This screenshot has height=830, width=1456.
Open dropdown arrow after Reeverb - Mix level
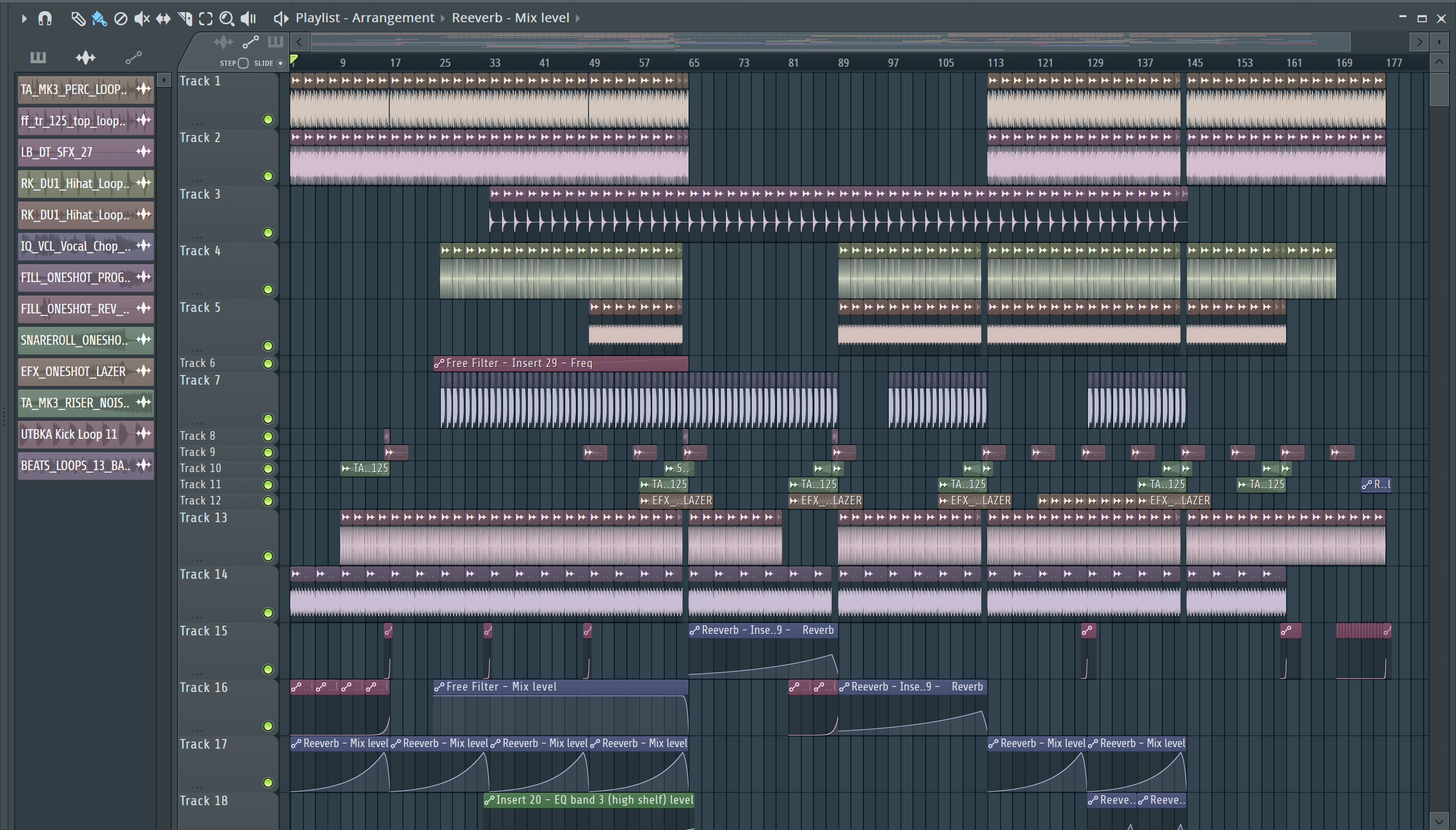[x=577, y=18]
